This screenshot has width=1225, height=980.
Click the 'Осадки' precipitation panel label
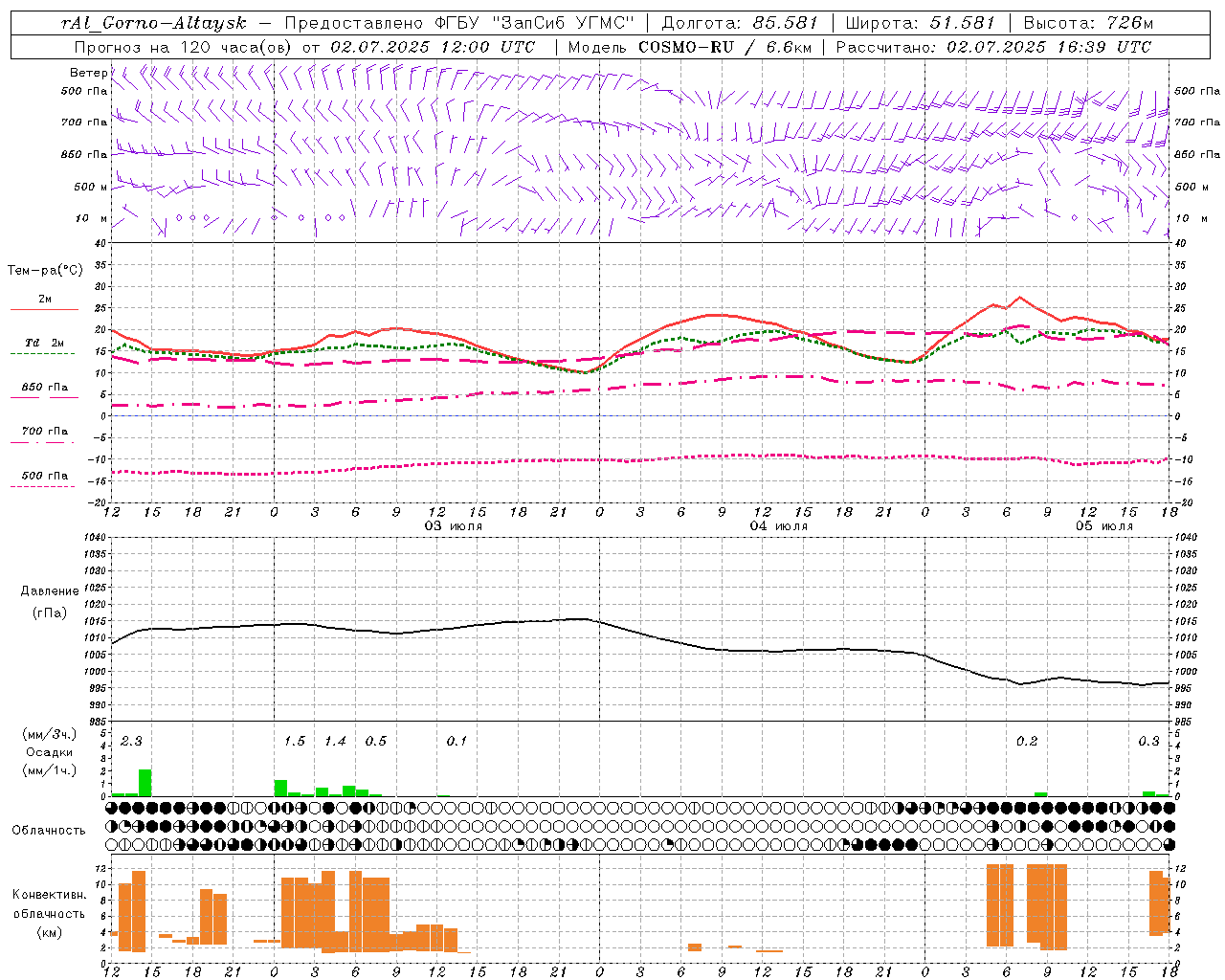tap(49, 751)
